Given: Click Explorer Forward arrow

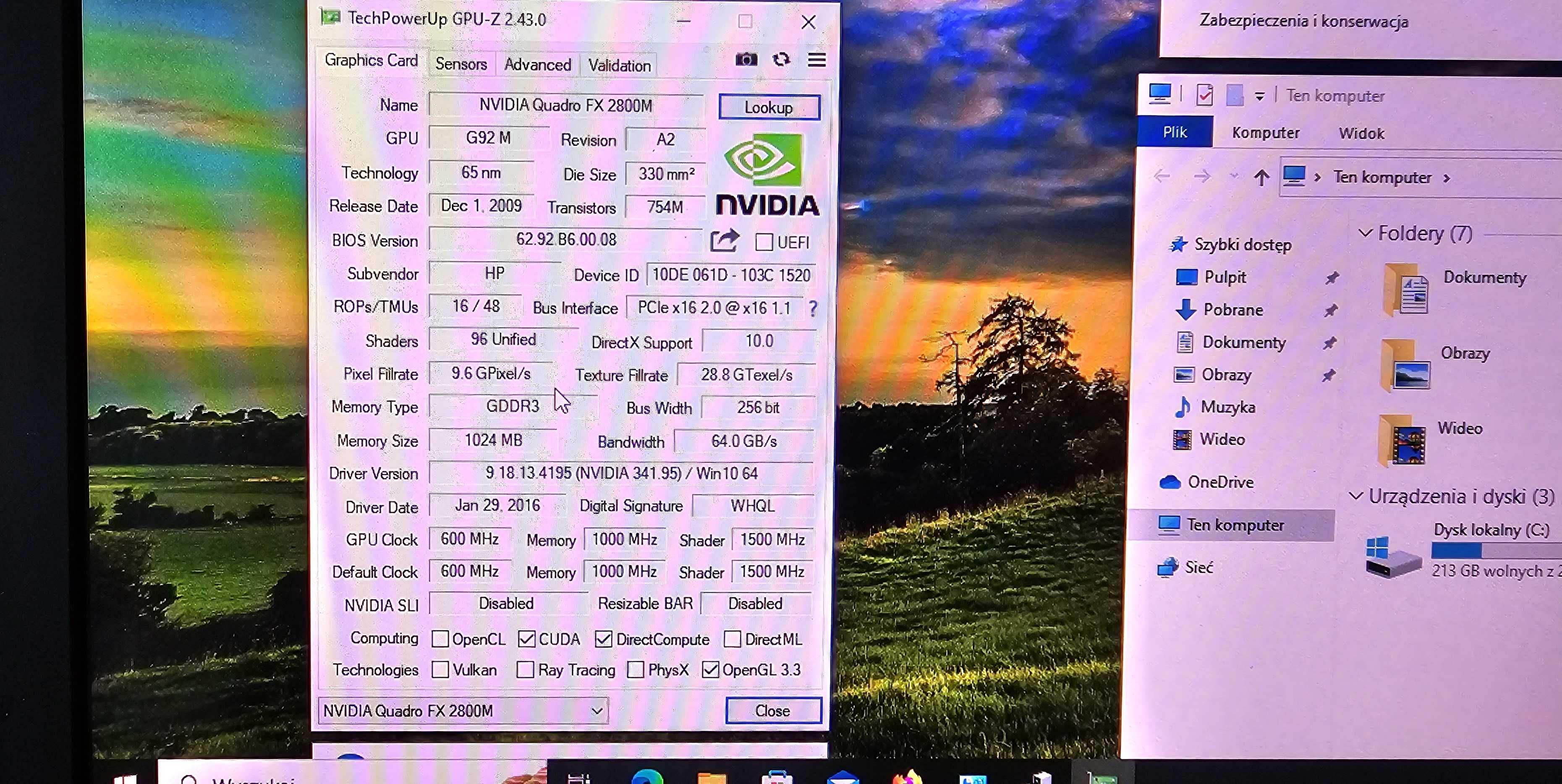Looking at the screenshot, I should [1201, 176].
